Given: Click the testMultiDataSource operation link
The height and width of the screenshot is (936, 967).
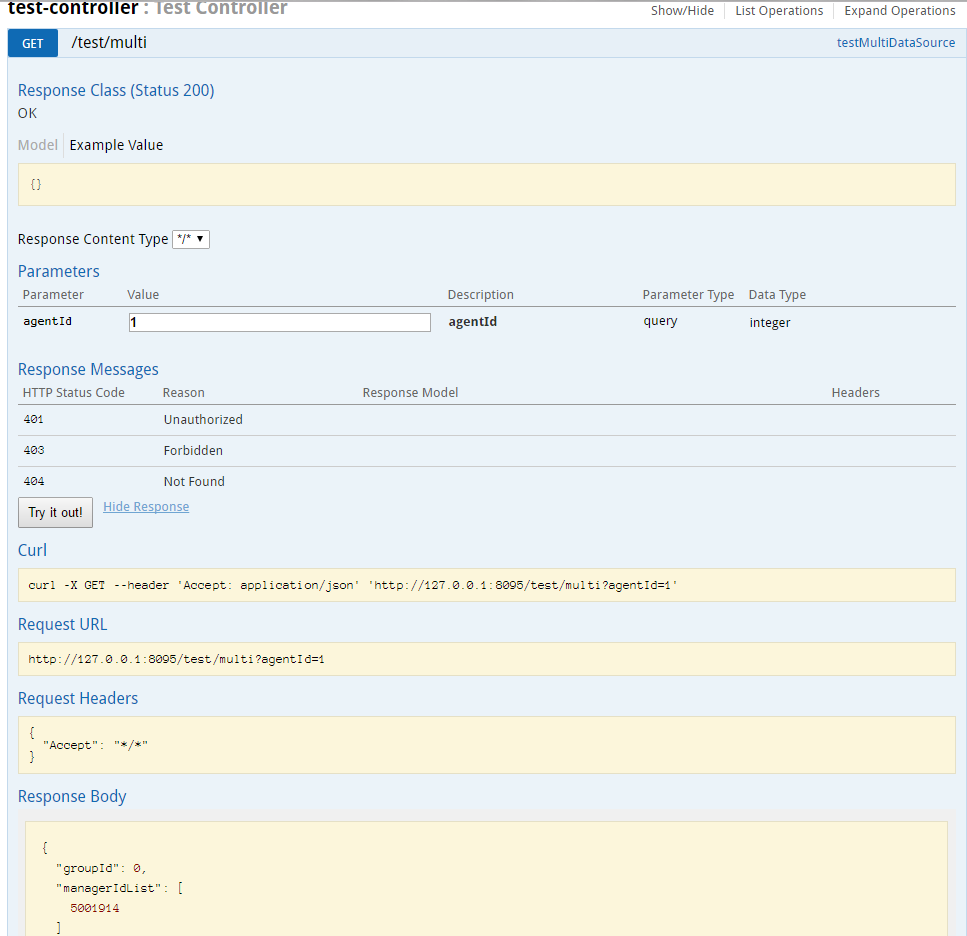Looking at the screenshot, I should pos(895,43).
